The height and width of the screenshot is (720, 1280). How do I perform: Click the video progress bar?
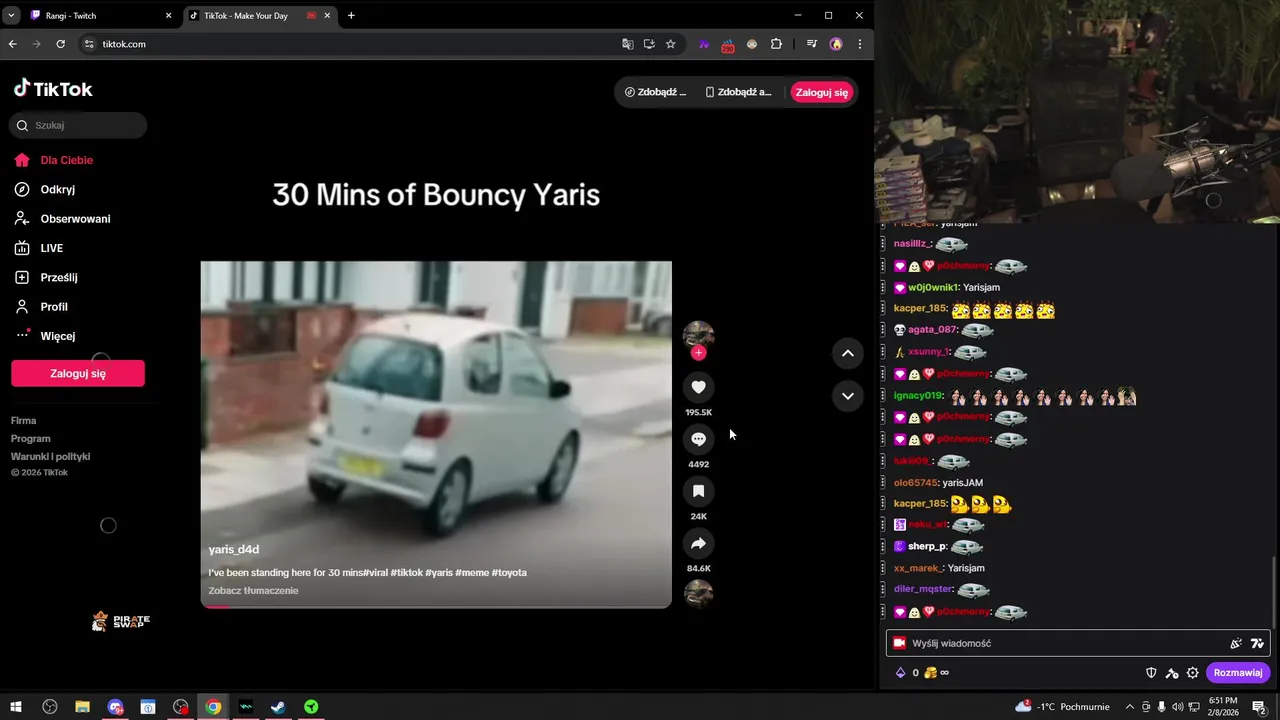pos(436,606)
